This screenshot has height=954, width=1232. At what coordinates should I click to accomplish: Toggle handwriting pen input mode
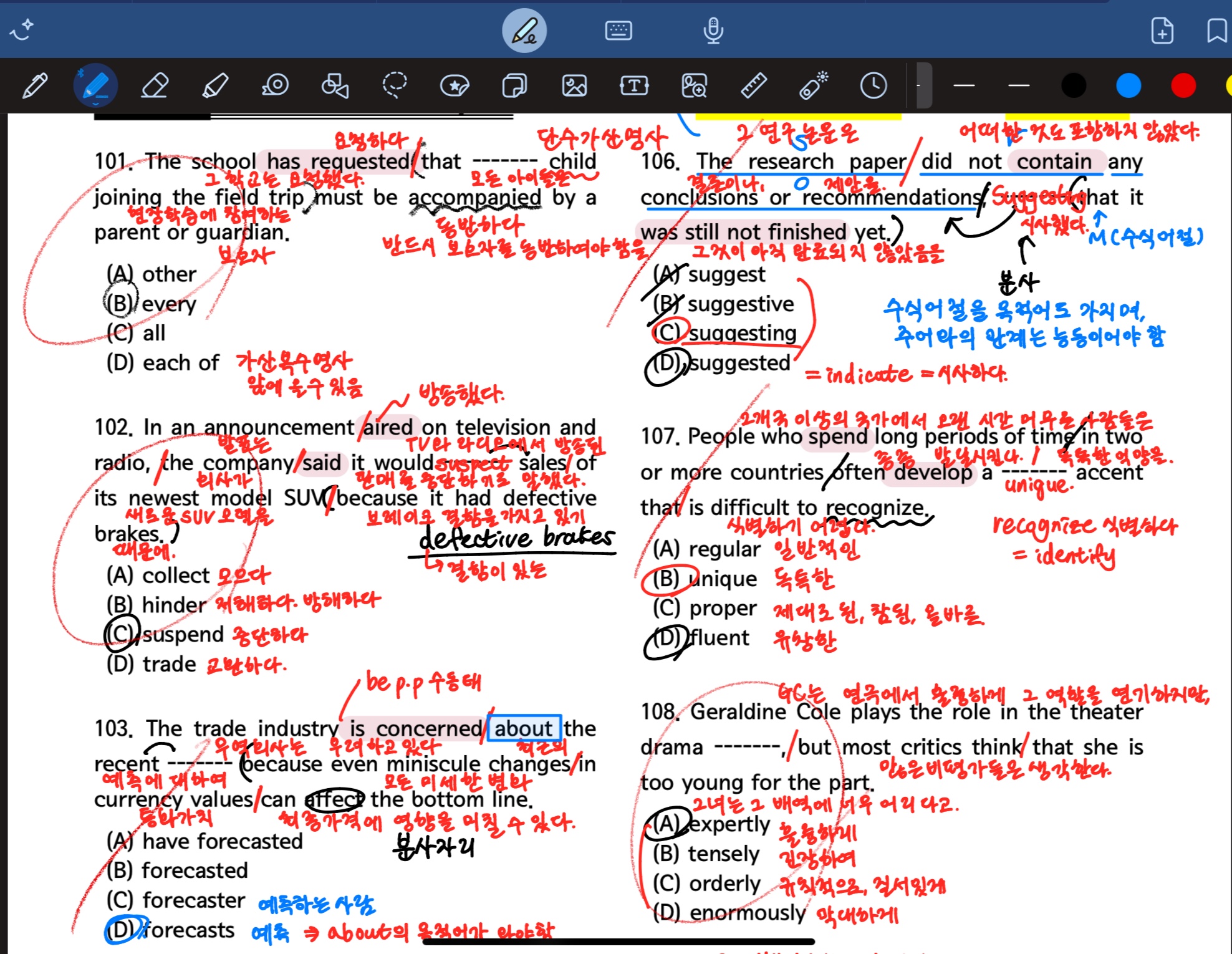524,31
